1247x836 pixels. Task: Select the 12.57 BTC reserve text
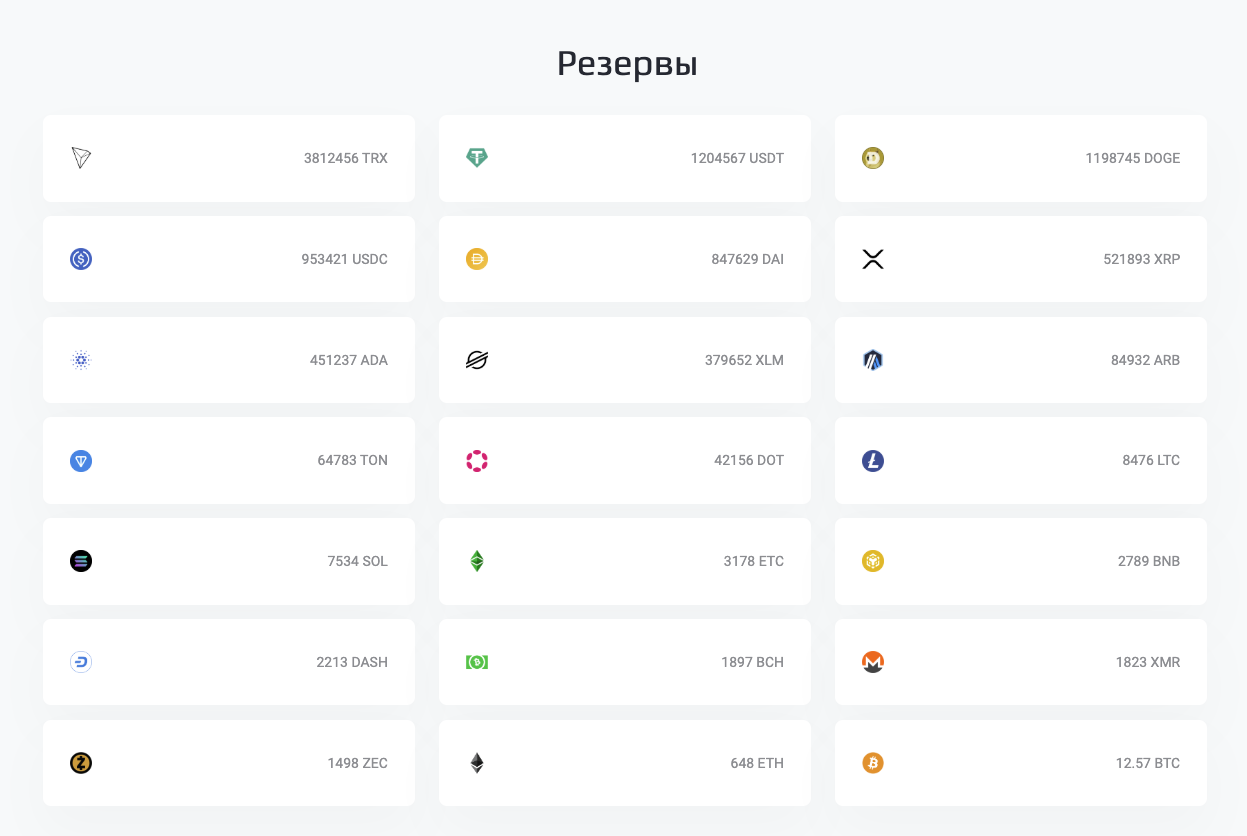click(x=1147, y=763)
